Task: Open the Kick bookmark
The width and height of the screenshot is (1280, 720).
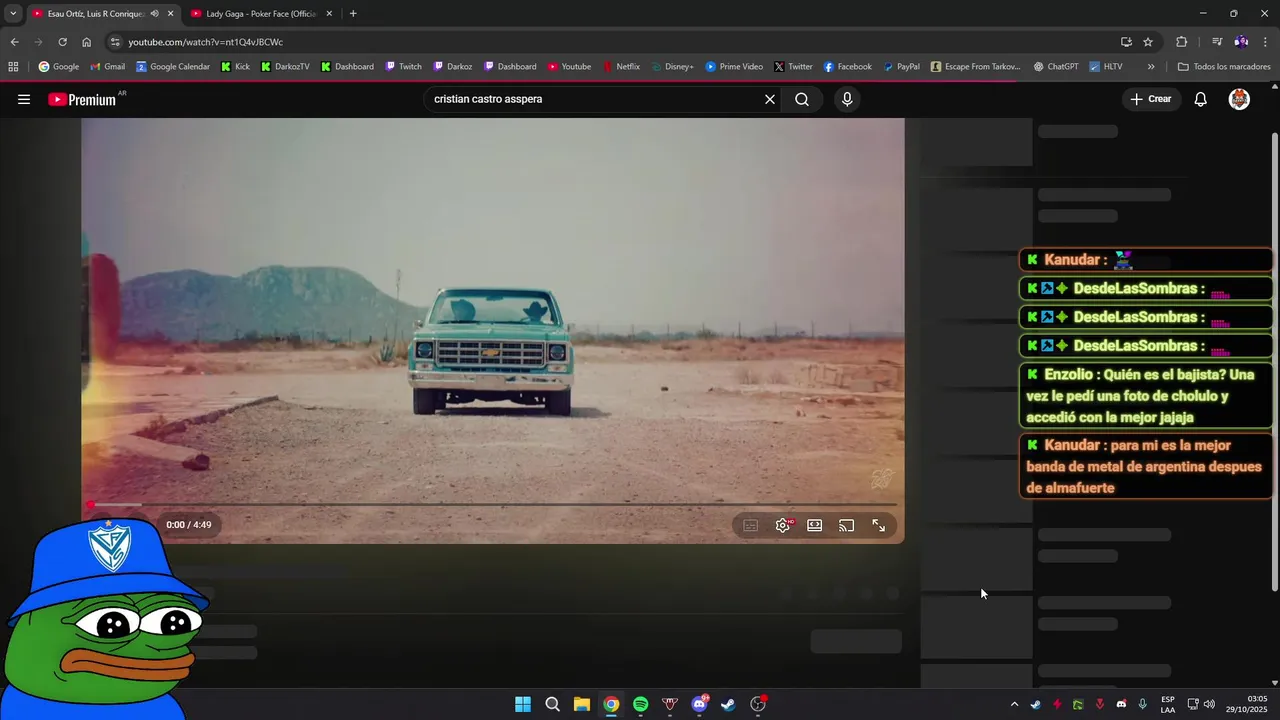Action: click(236, 67)
